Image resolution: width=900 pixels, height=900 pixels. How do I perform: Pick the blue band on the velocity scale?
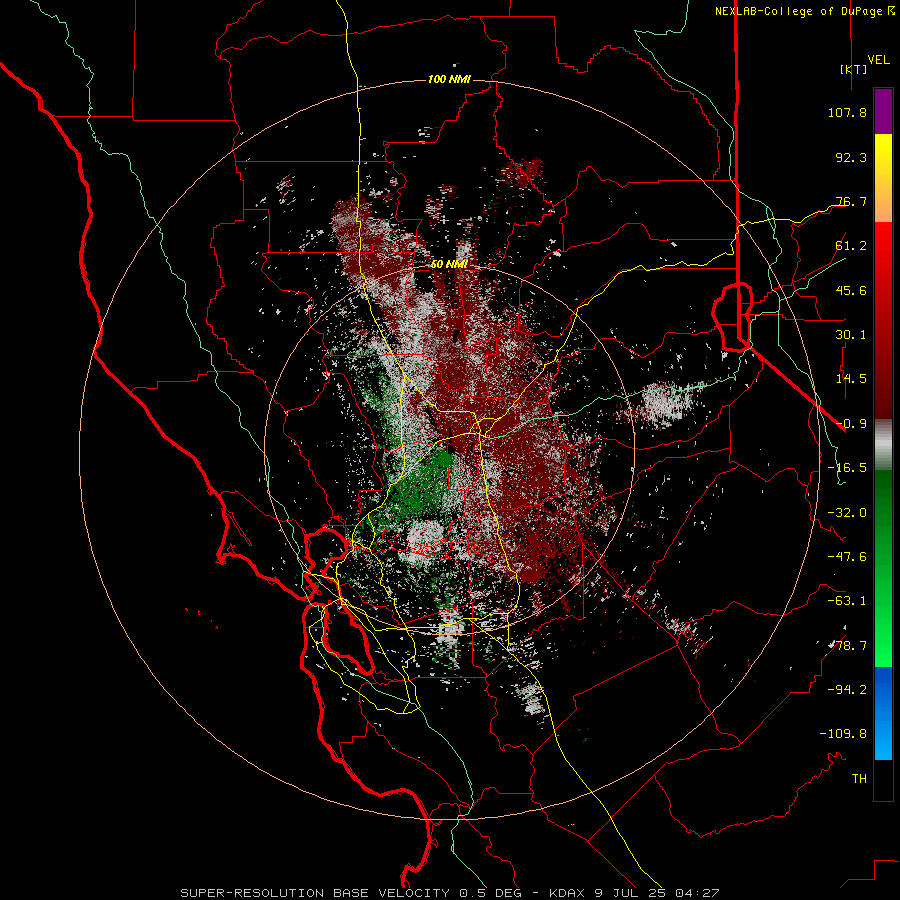(x=883, y=713)
